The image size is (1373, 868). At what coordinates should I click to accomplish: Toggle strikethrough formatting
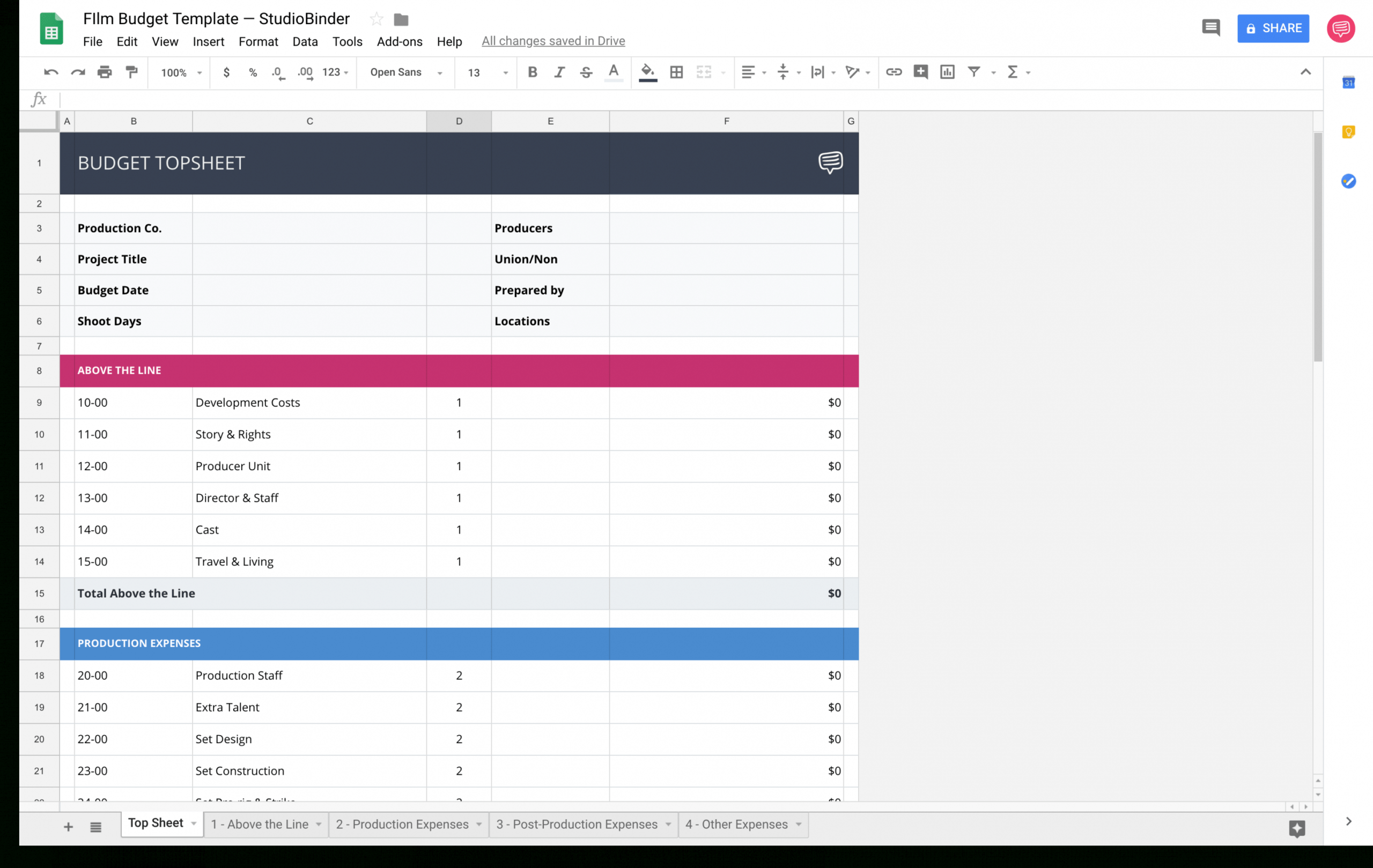tap(586, 72)
